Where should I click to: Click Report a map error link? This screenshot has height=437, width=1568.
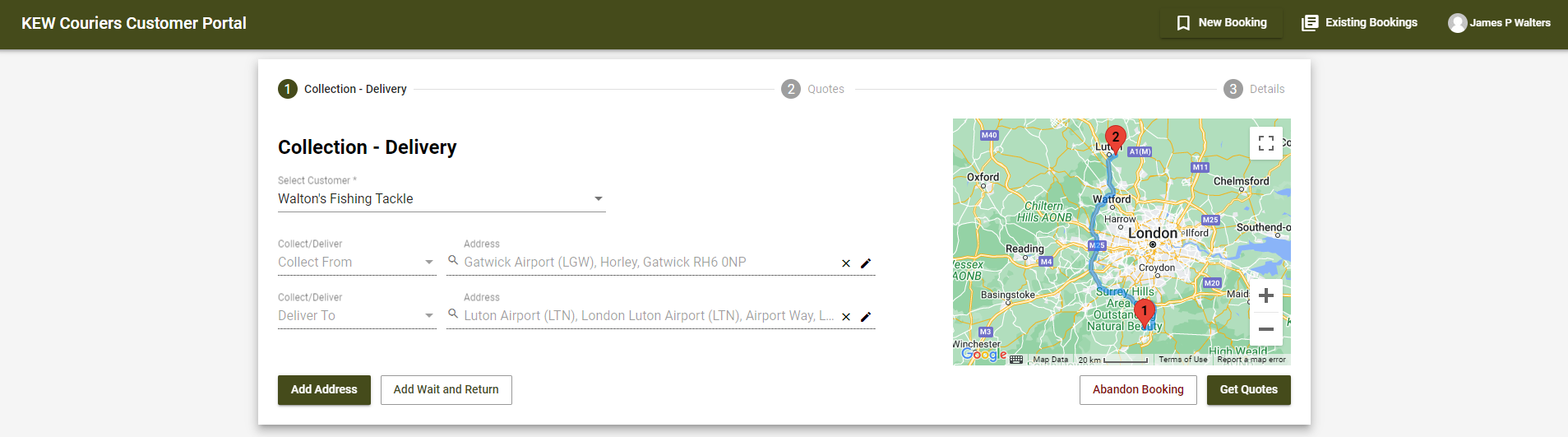[1251, 360]
